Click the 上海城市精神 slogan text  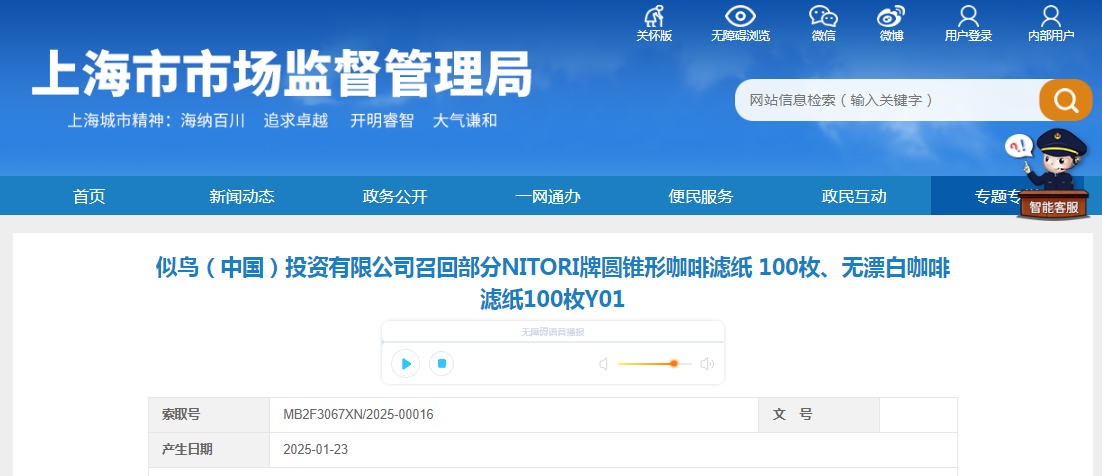click(282, 120)
